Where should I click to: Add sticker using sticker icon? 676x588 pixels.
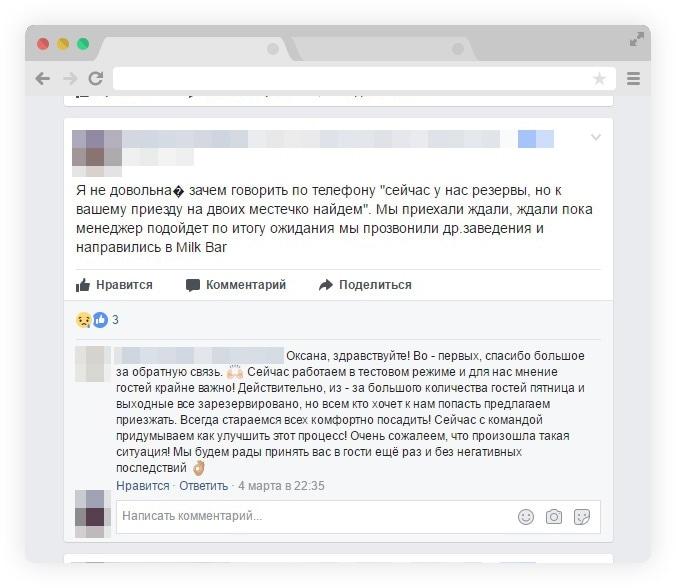coord(582,517)
